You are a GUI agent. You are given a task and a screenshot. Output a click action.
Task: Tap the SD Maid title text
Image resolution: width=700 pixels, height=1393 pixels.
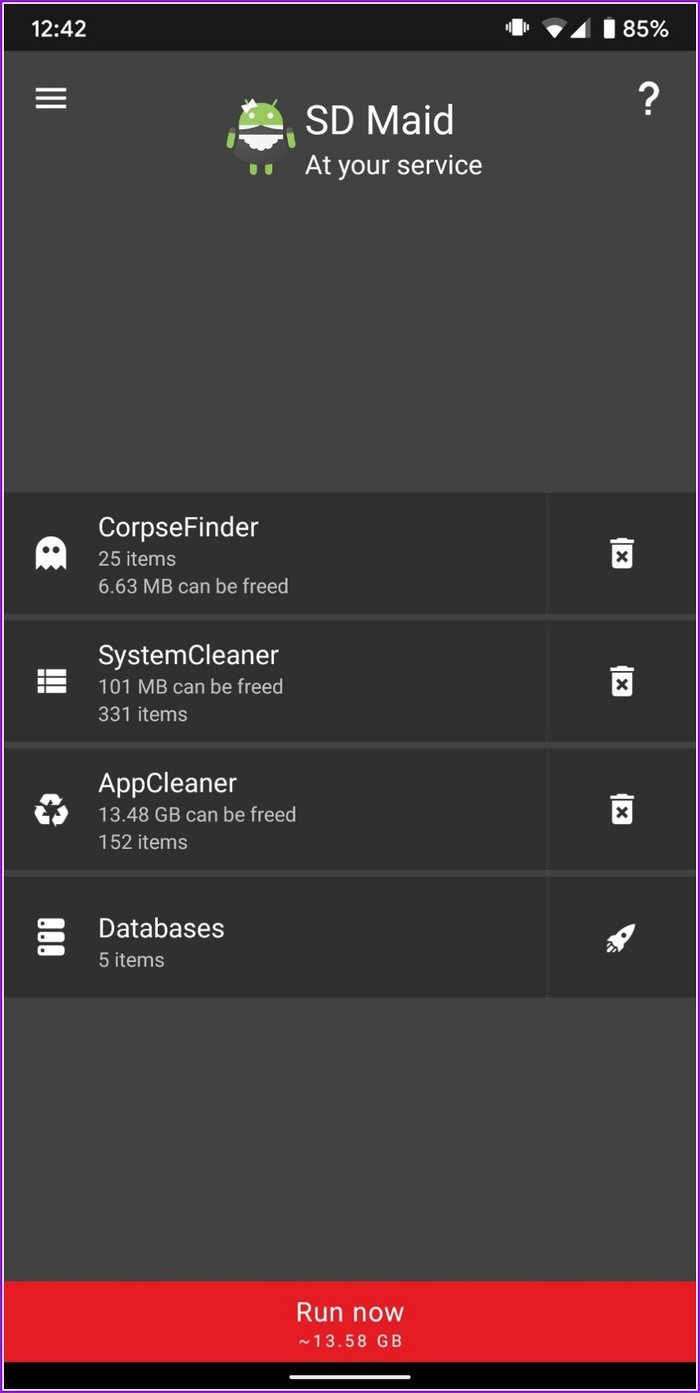pos(379,121)
